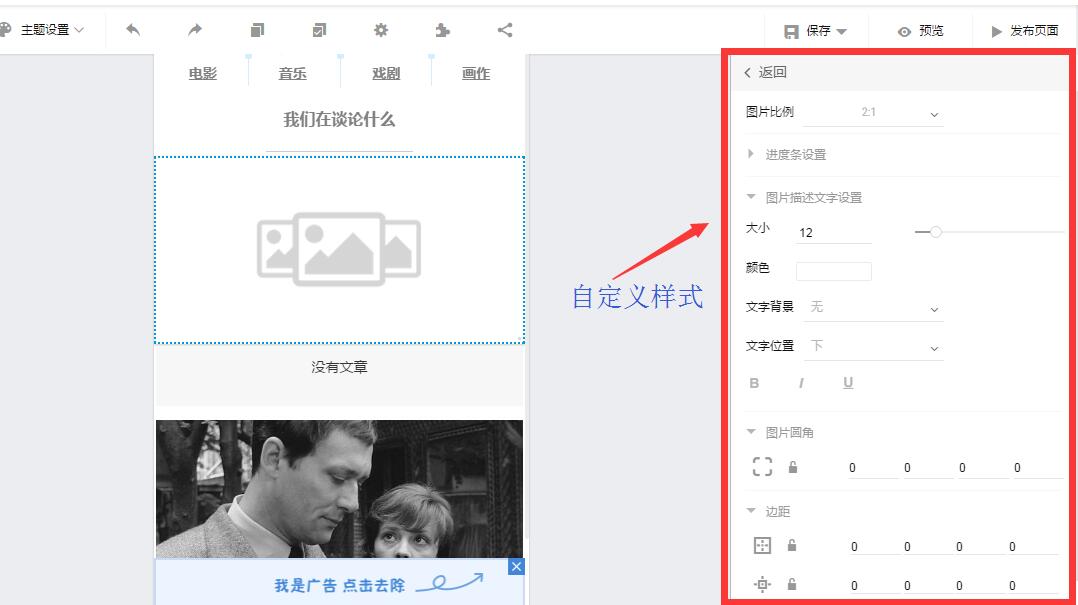Switch to the 电影 tab

coord(203,74)
